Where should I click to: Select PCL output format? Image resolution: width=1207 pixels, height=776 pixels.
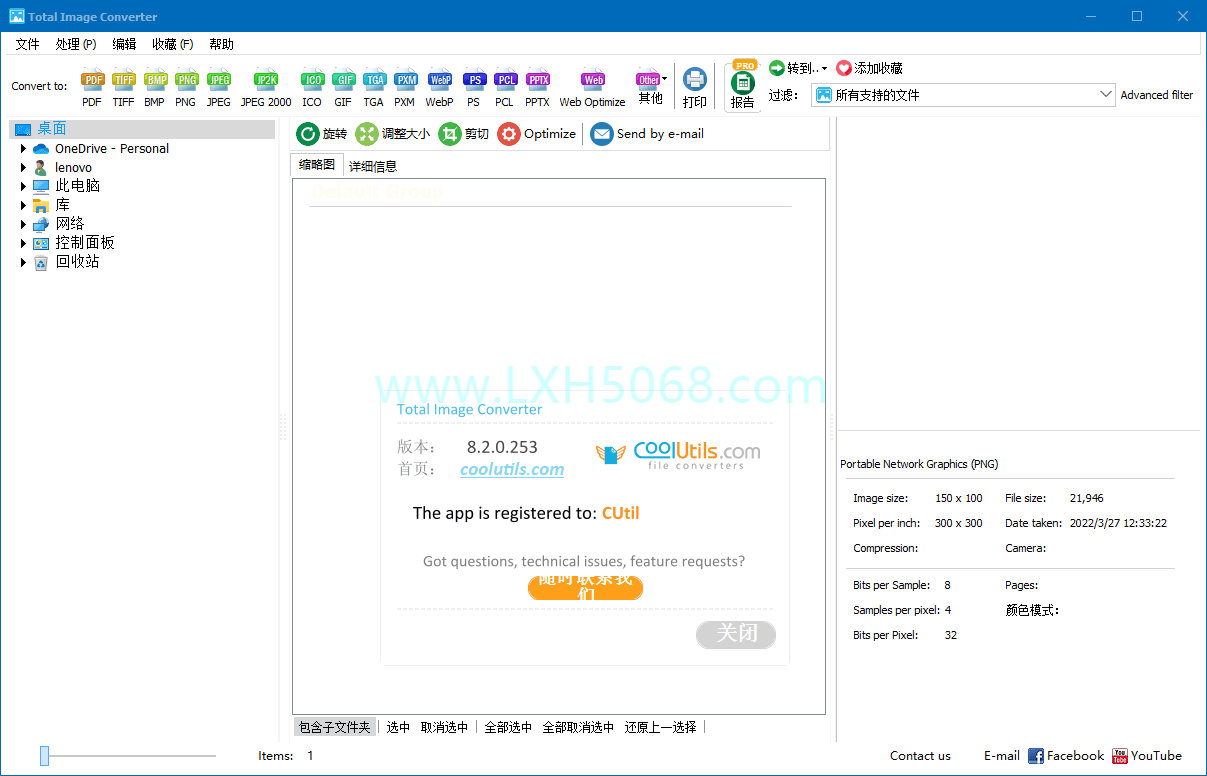[x=505, y=88]
